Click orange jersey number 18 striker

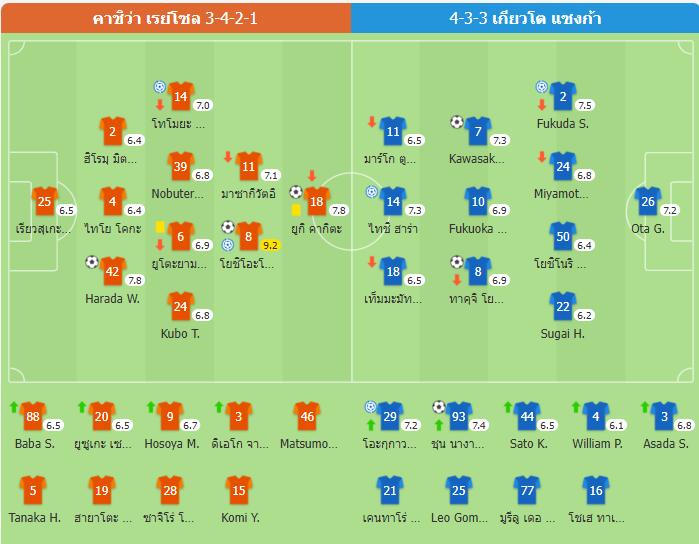[317, 201]
